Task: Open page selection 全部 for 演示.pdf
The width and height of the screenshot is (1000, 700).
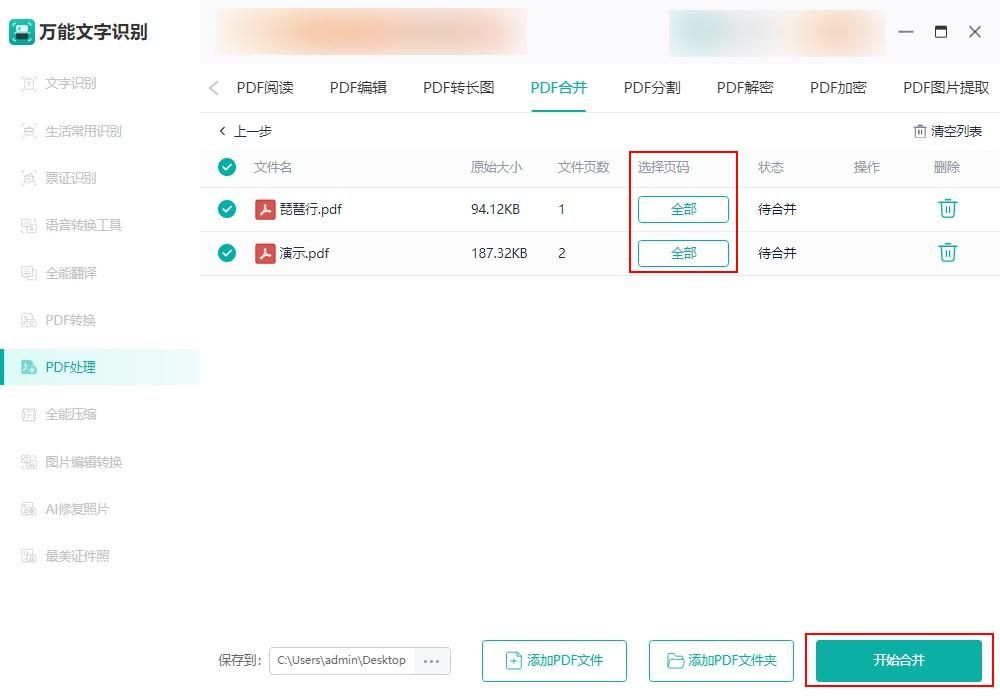Action: pyautogui.click(x=683, y=253)
